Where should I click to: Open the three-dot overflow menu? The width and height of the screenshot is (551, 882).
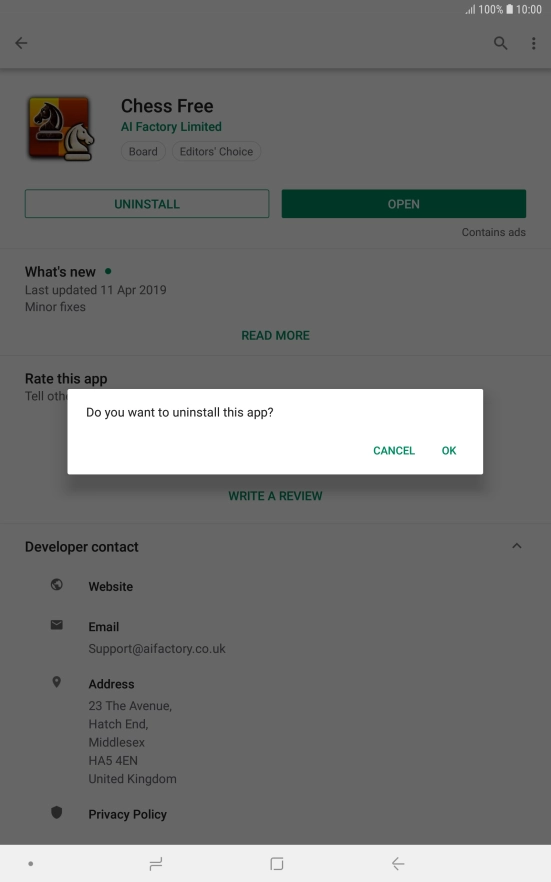(x=534, y=43)
